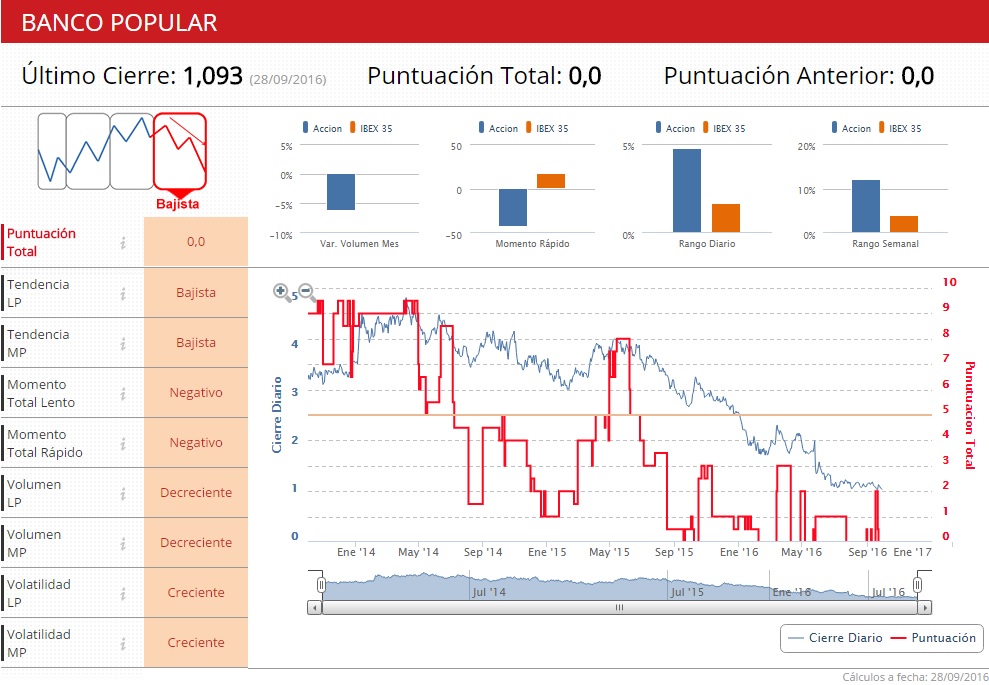
Task: Toggle Cierre Diario series in the legend
Action: (835, 638)
